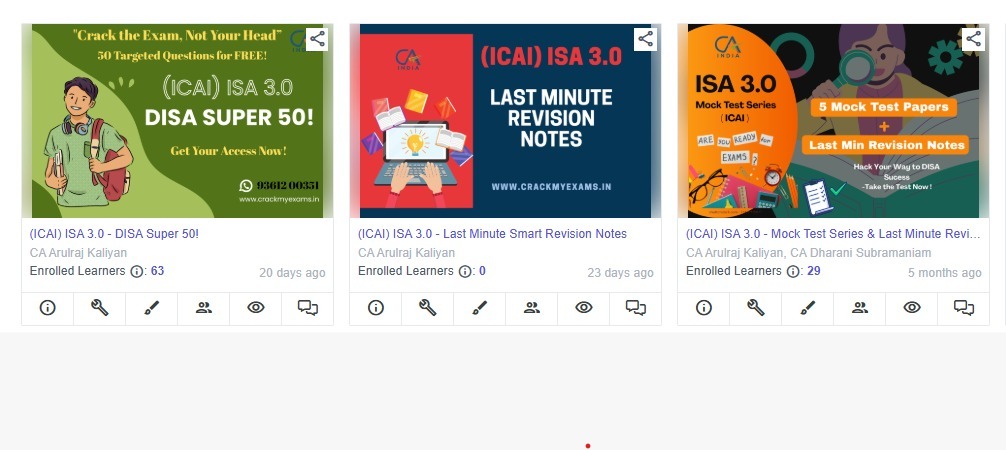
Task: Open Mock Test Series & Last Minute course title
Action: click(833, 234)
